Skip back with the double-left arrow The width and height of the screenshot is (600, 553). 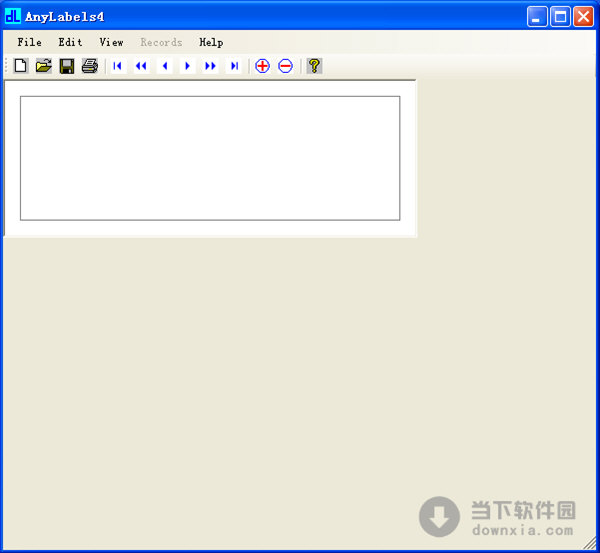pyautogui.click(x=141, y=66)
